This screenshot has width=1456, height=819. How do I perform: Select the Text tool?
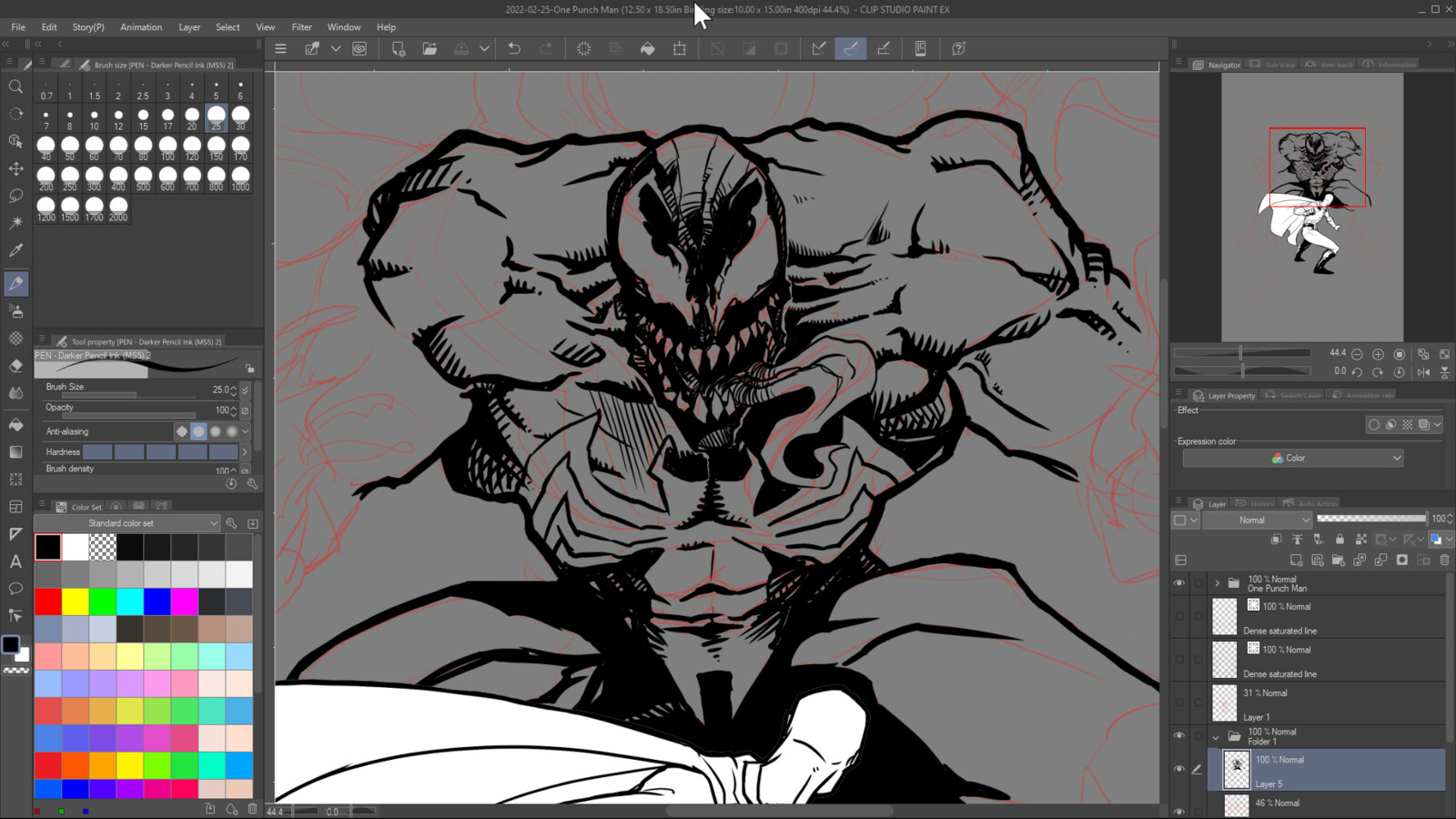click(x=15, y=561)
